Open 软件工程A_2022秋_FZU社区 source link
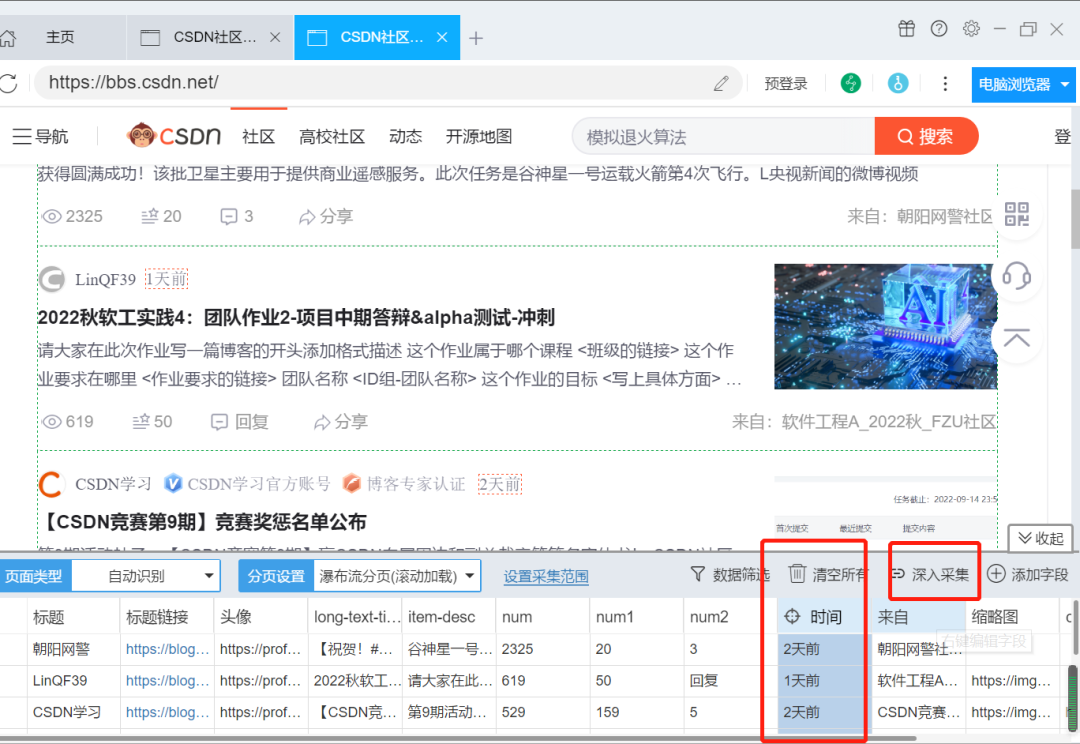The image size is (1080, 744). 889,422
